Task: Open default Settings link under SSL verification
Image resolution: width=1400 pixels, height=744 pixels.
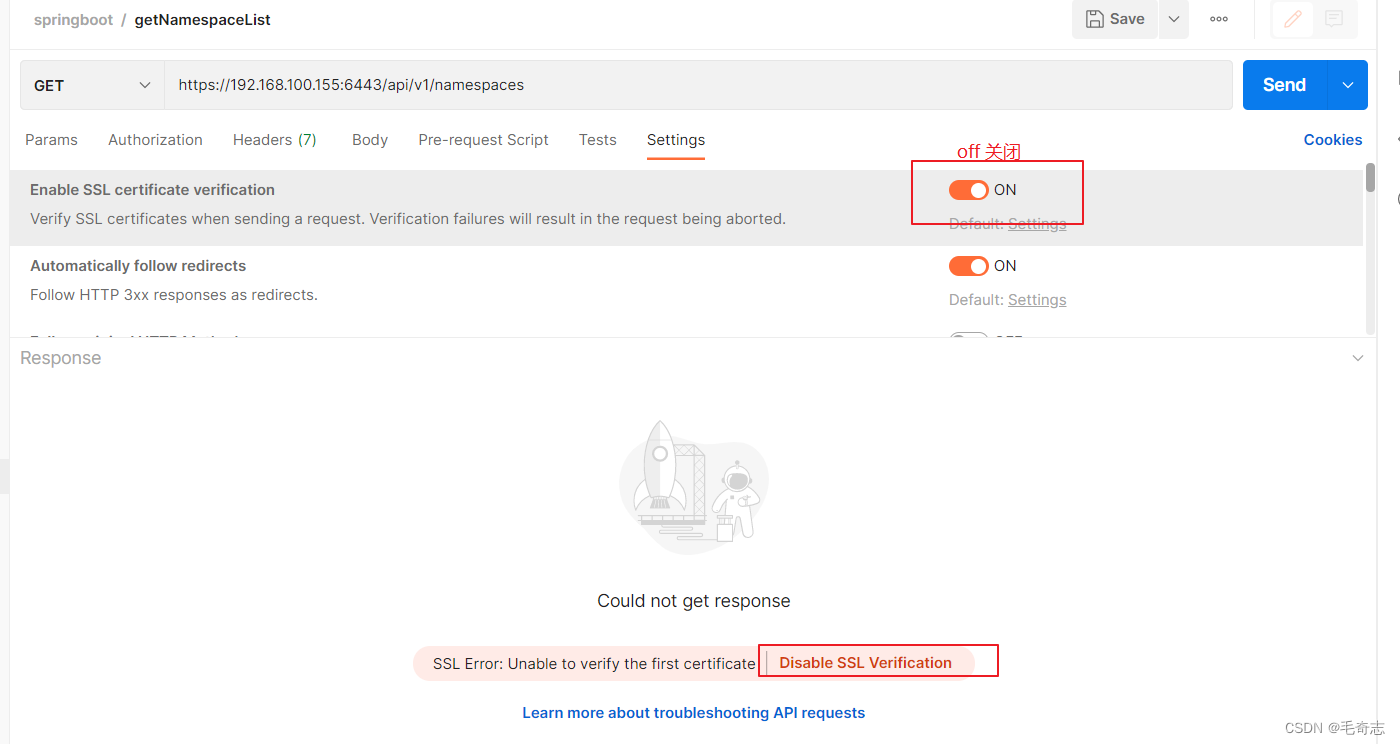Action: coord(1037,224)
